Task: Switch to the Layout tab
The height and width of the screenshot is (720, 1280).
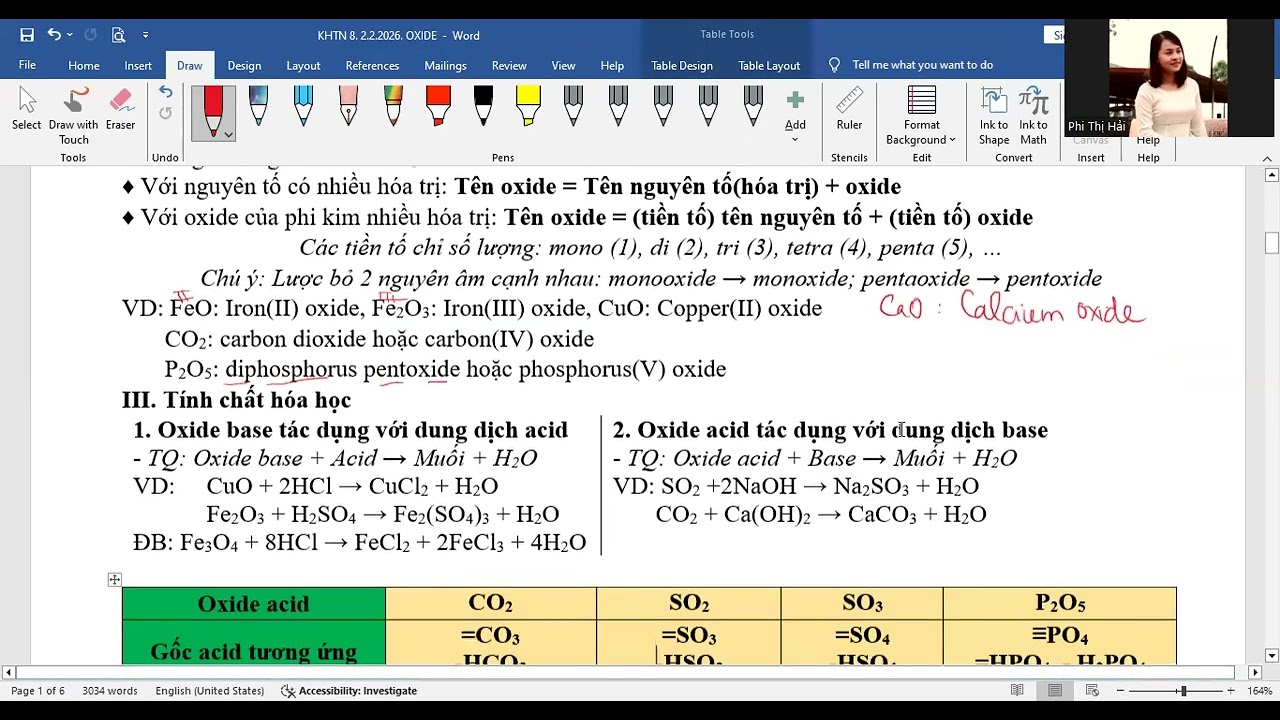Action: tap(303, 65)
